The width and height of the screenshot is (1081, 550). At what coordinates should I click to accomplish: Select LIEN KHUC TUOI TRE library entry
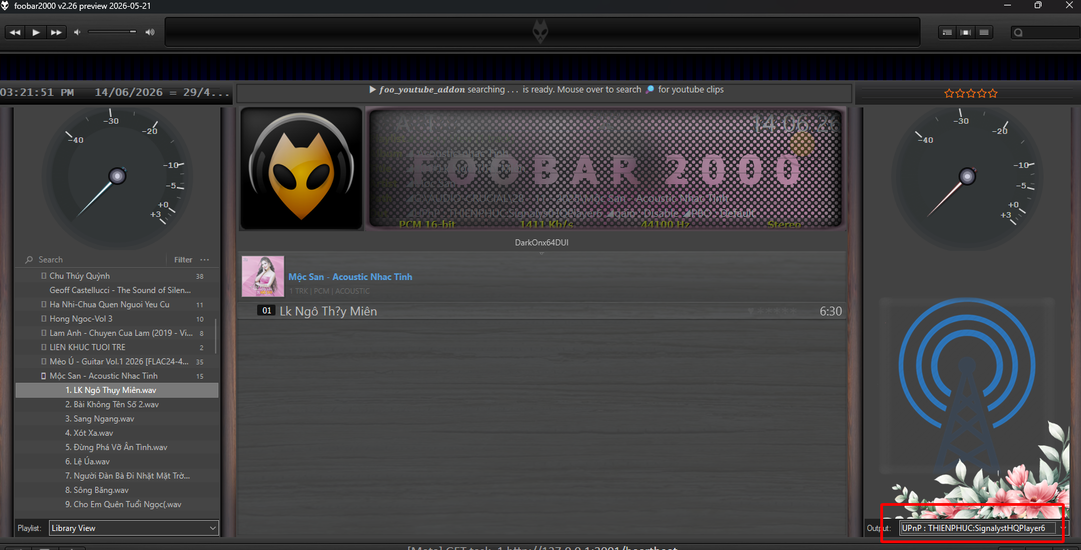tap(88, 347)
